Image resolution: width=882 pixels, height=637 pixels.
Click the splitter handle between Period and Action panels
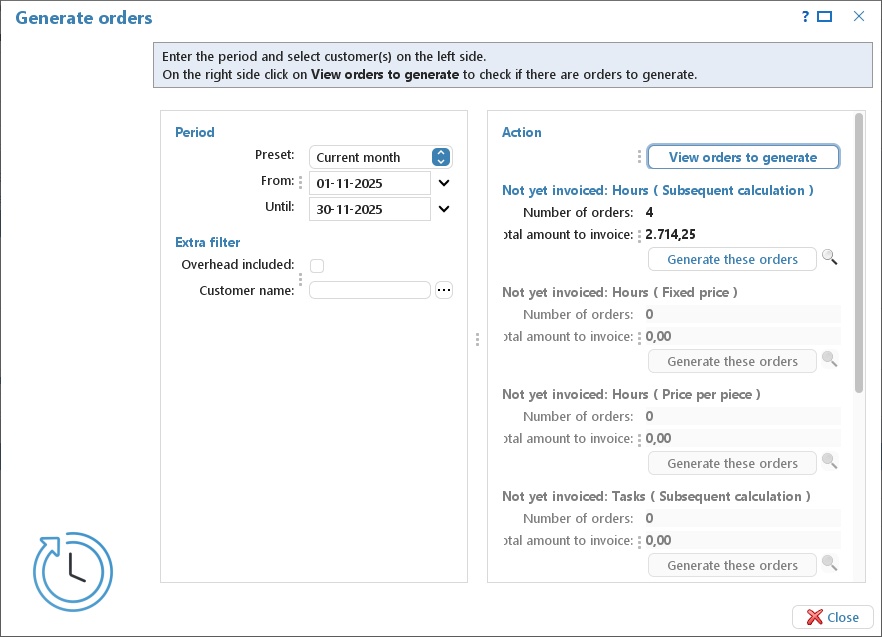click(478, 339)
